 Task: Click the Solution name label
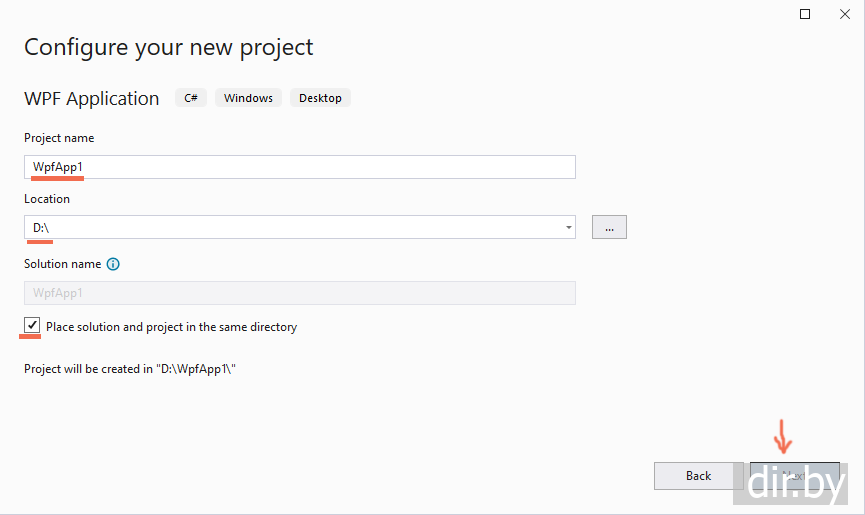[62, 264]
